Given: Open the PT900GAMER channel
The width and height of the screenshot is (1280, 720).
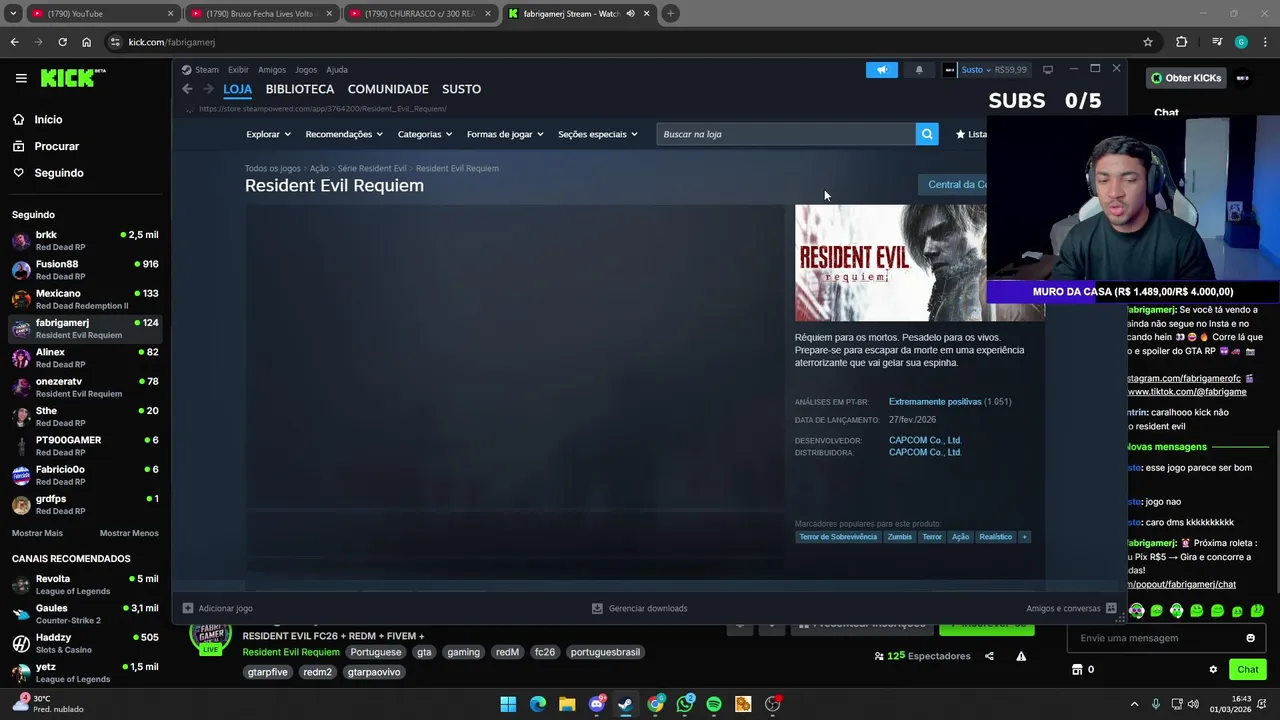Looking at the screenshot, I should pos(85,446).
